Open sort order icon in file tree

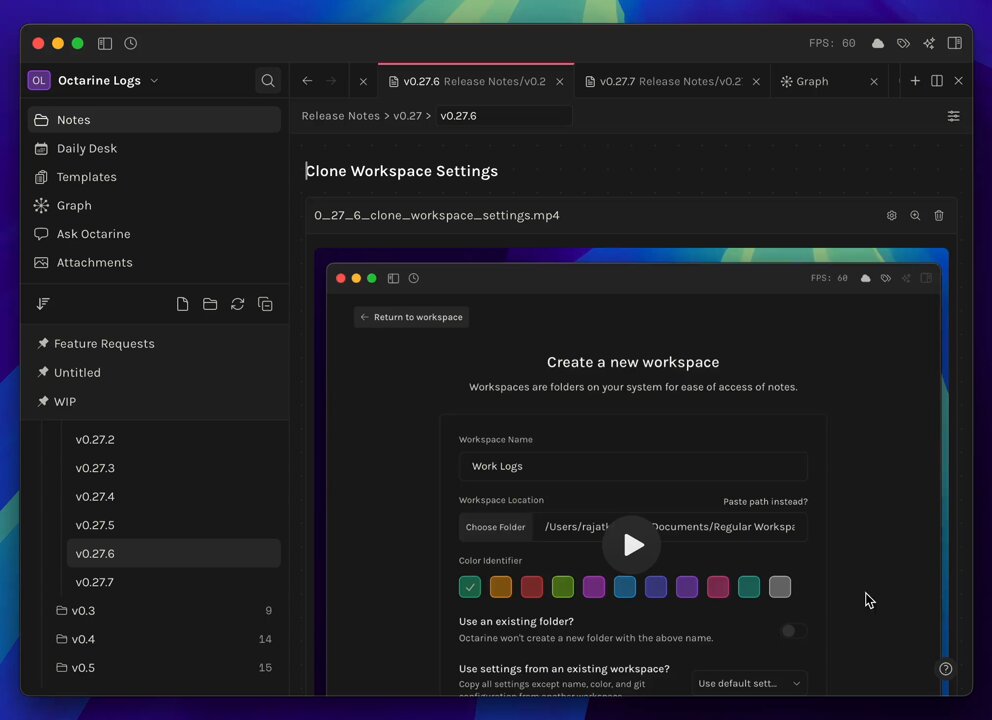click(x=42, y=304)
